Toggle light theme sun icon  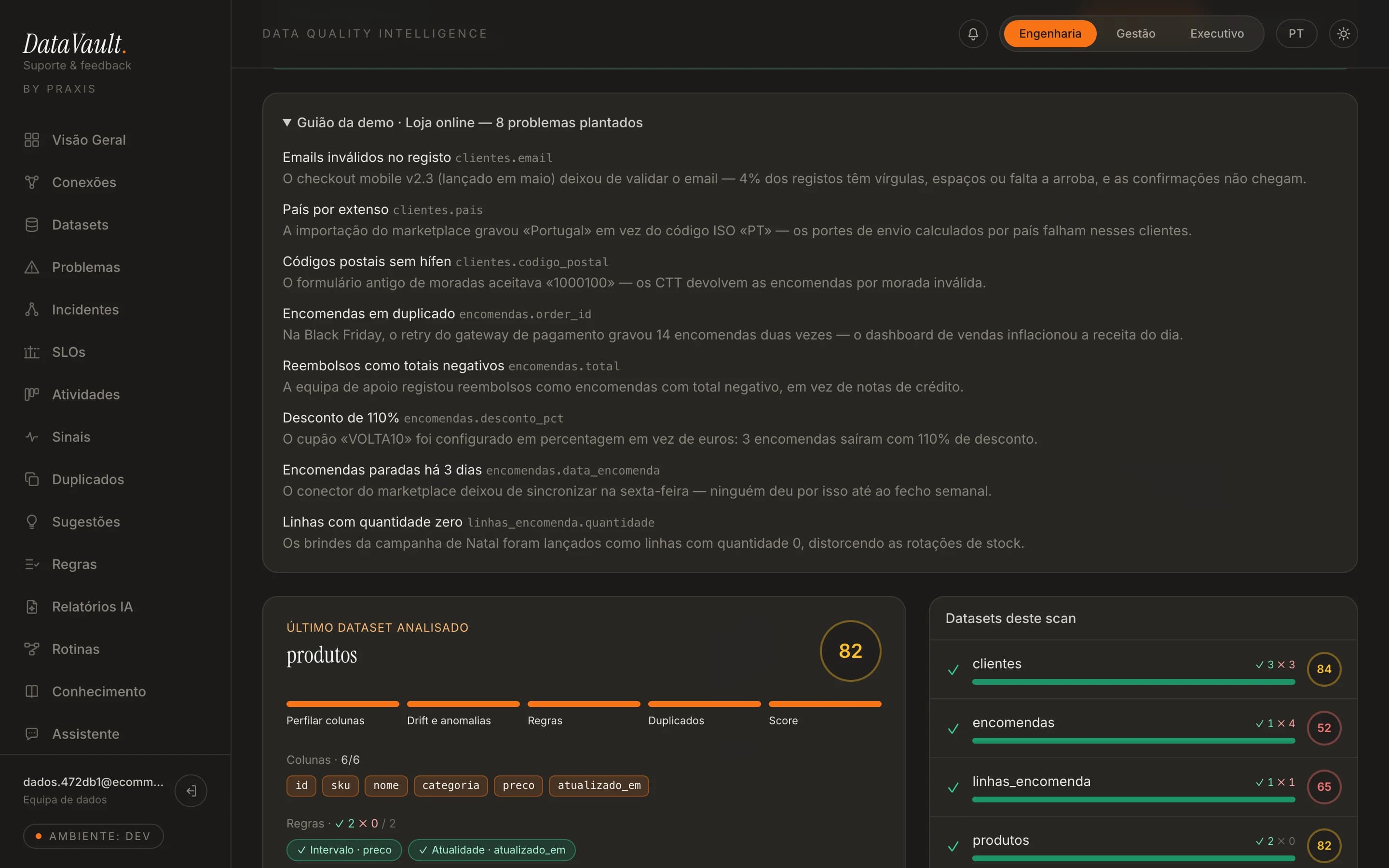coord(1343,34)
